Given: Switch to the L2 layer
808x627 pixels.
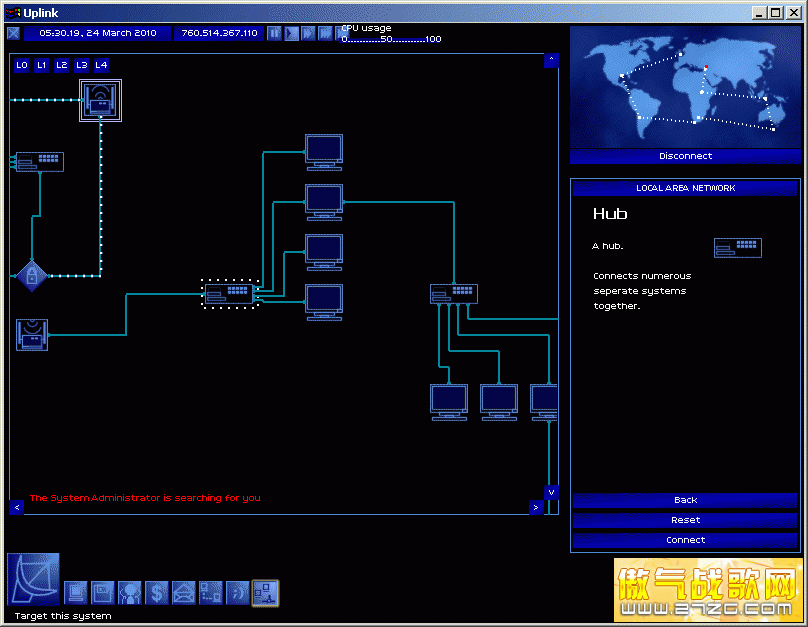Looking at the screenshot, I should [x=62, y=65].
